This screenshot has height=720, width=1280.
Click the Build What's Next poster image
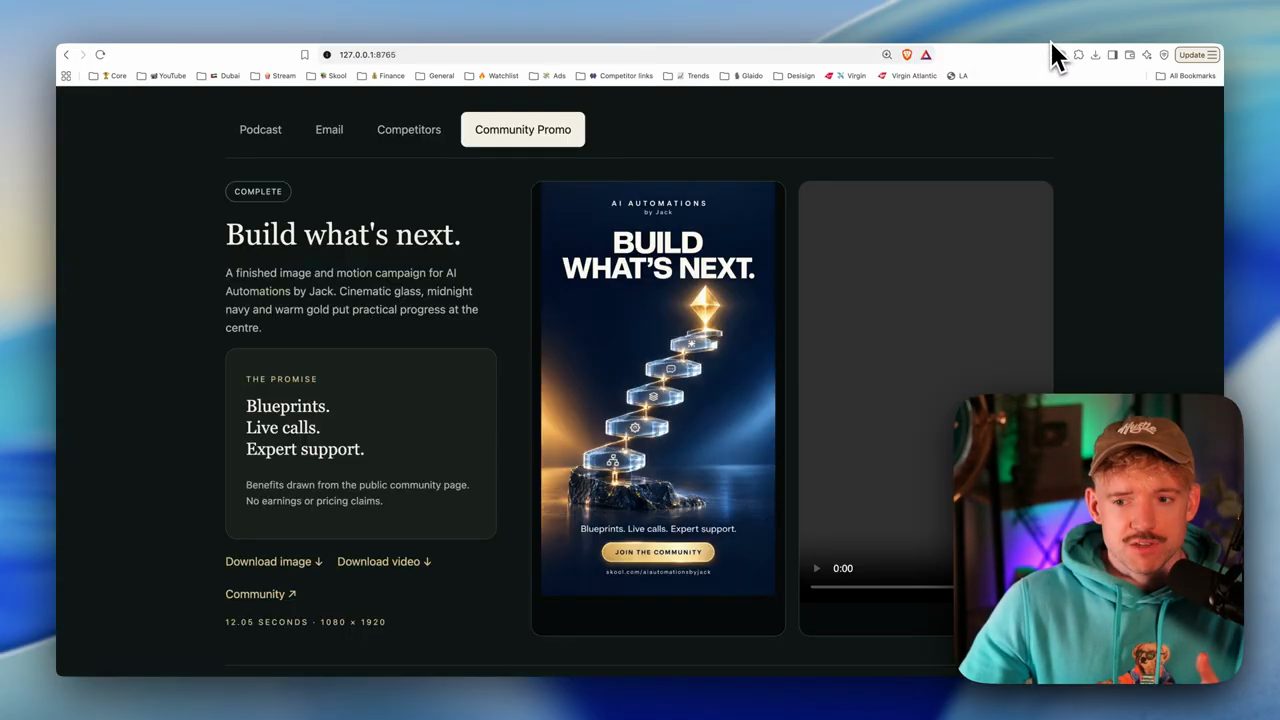658,390
